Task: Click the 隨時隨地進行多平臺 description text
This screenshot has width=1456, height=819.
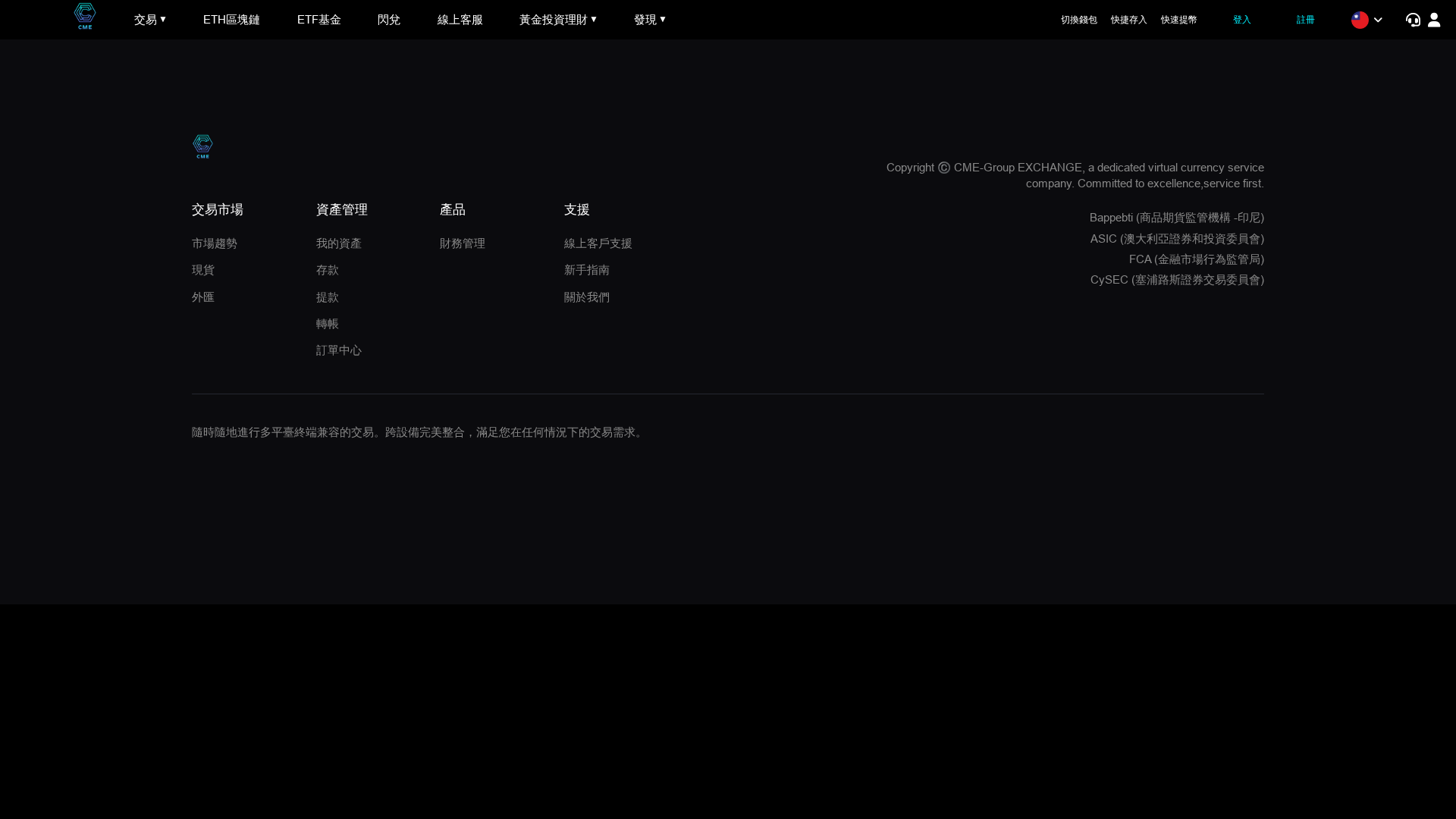Action: pyautogui.click(x=419, y=432)
